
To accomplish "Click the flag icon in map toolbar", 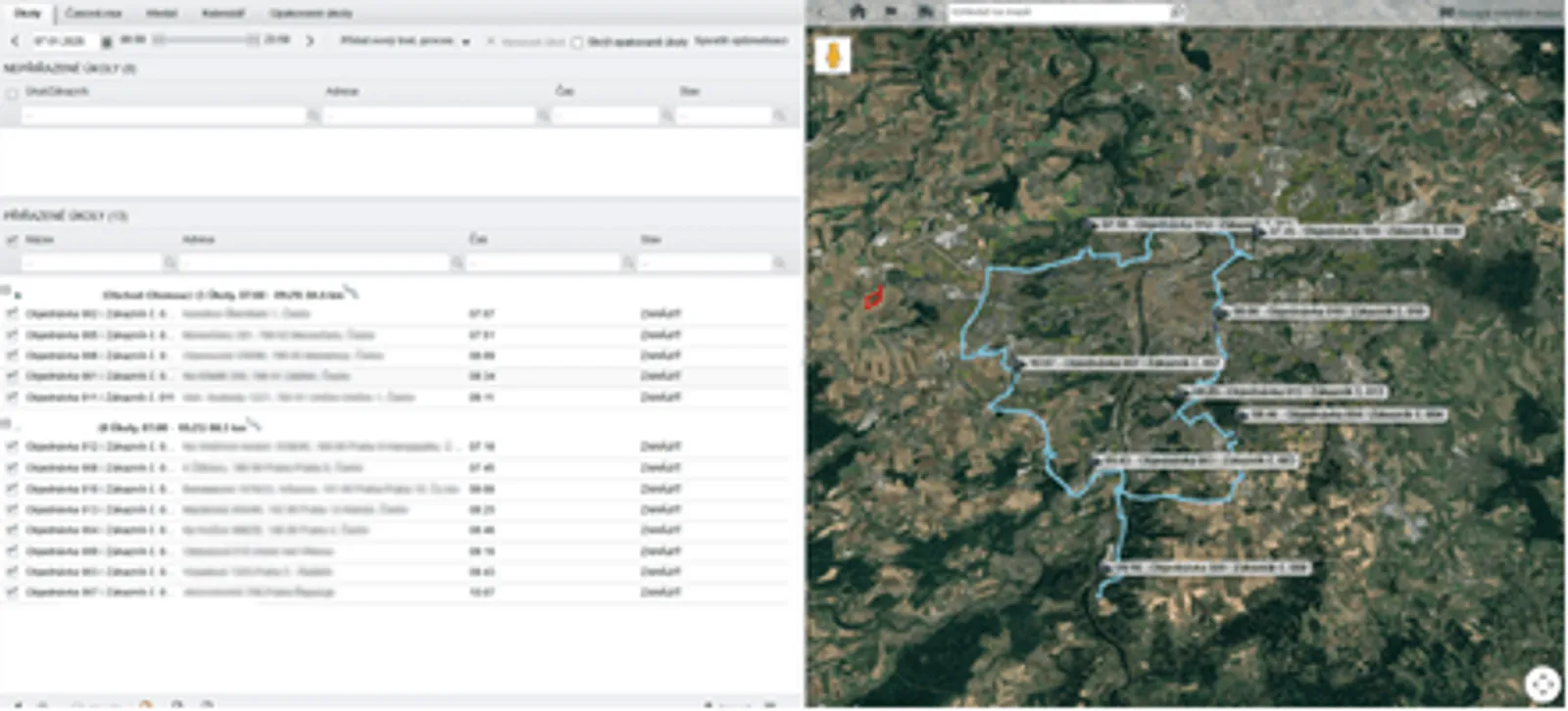I will click(x=891, y=12).
